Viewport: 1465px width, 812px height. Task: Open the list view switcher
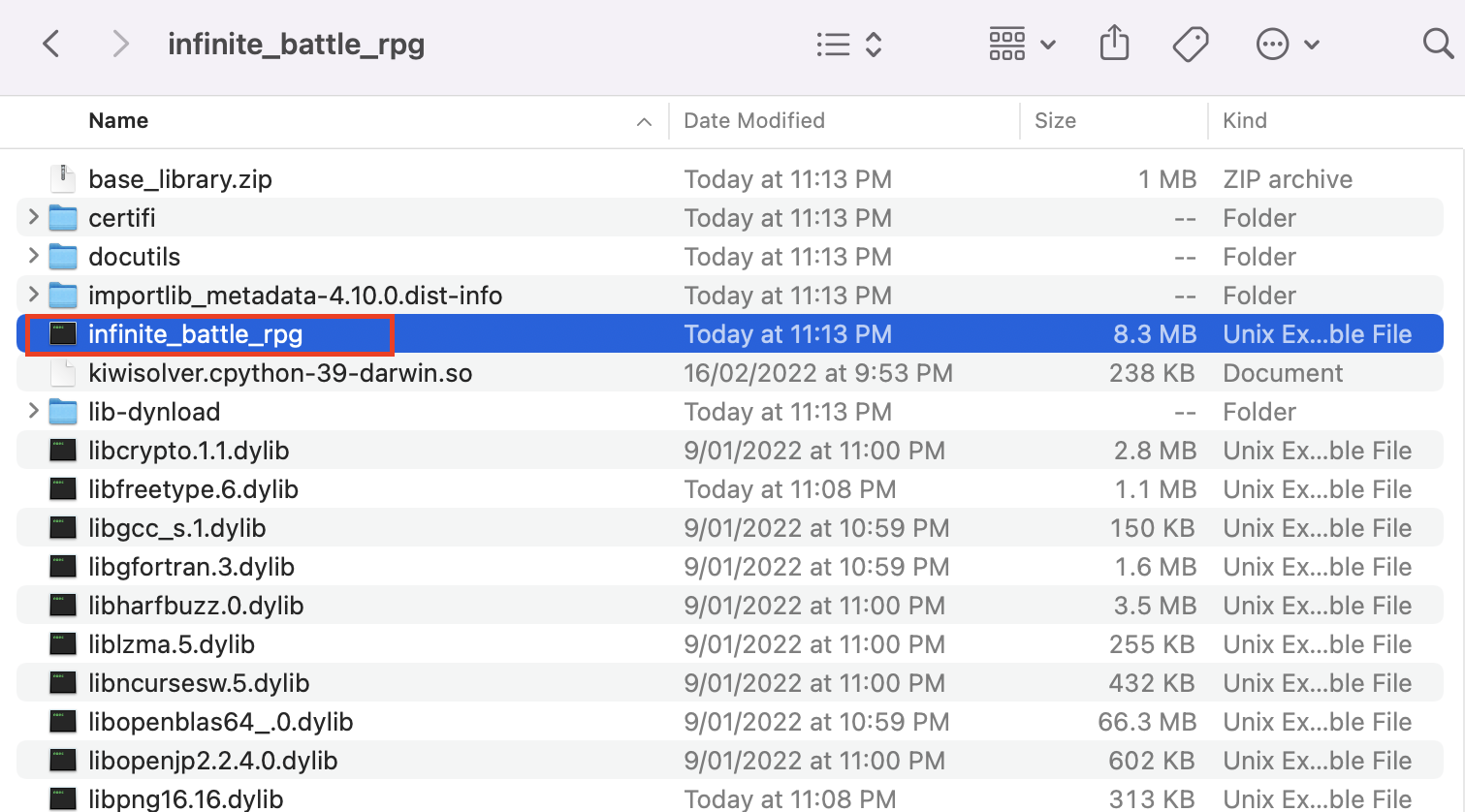[x=848, y=45]
